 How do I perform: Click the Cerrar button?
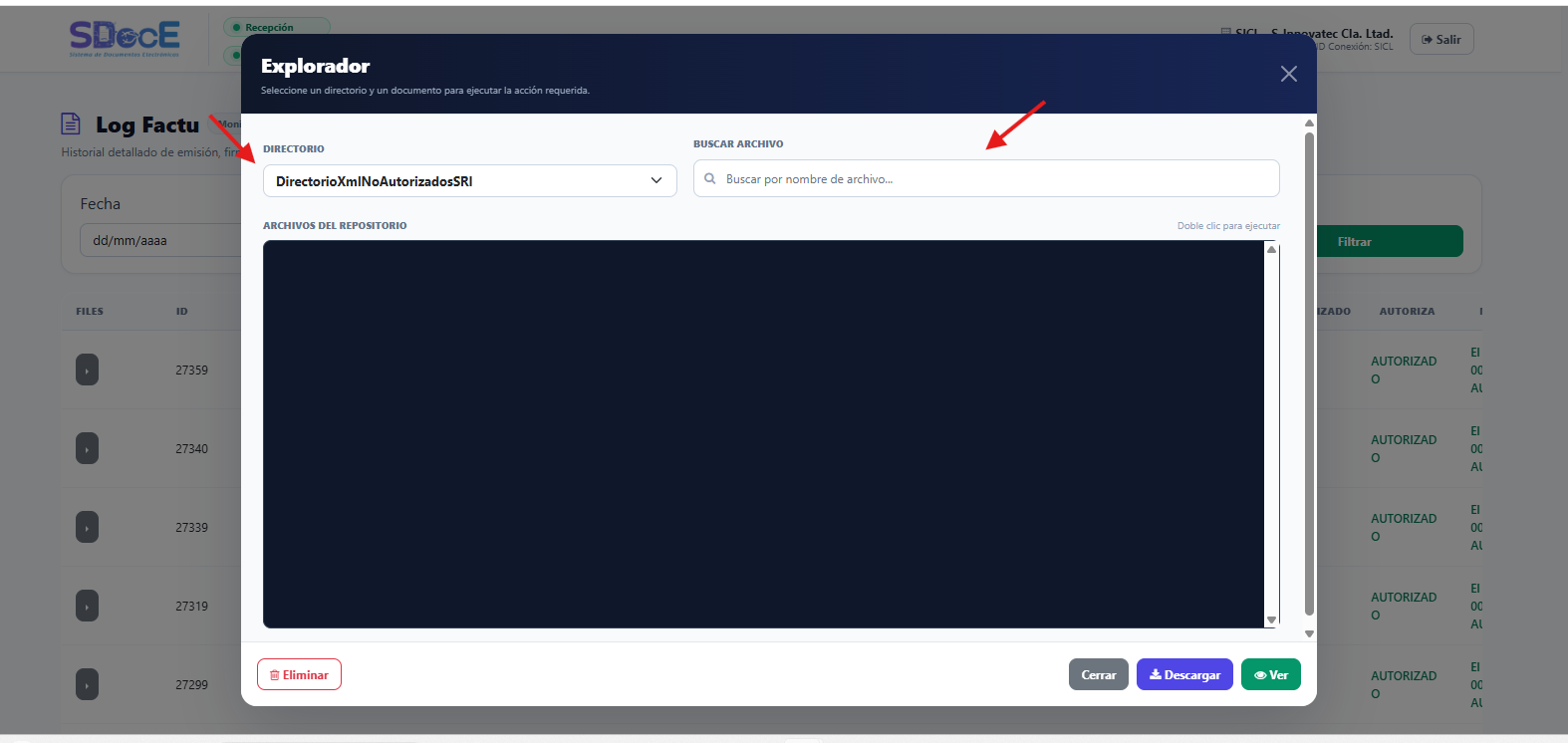(x=1099, y=674)
